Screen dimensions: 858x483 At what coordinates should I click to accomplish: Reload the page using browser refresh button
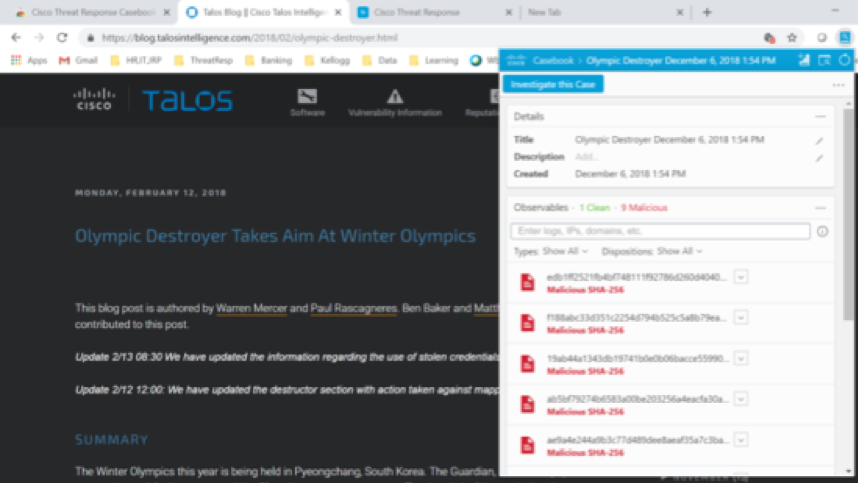click(62, 37)
